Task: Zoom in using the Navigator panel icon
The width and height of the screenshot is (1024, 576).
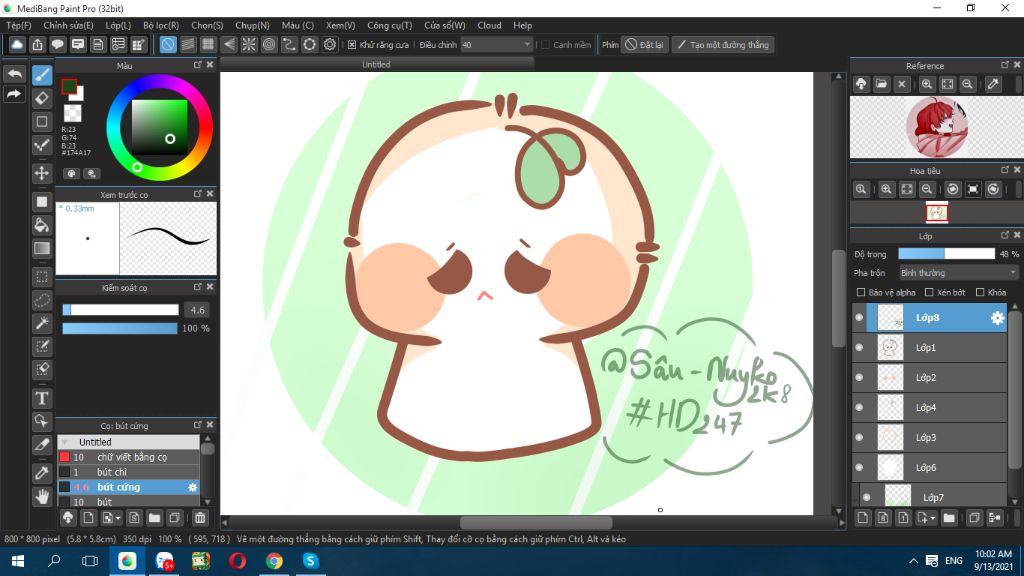Action: (886, 189)
